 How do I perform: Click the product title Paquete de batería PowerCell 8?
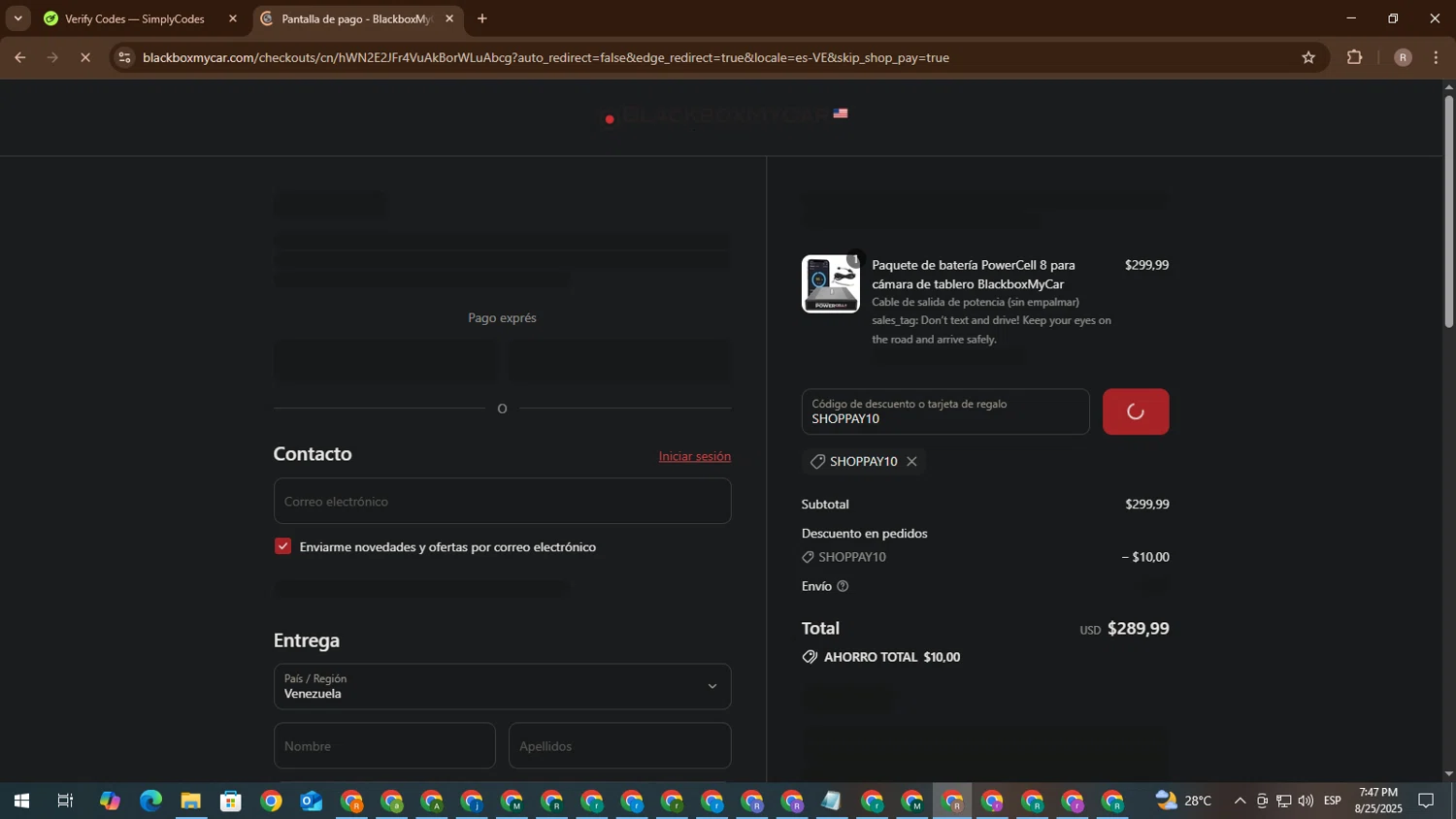tap(974, 275)
